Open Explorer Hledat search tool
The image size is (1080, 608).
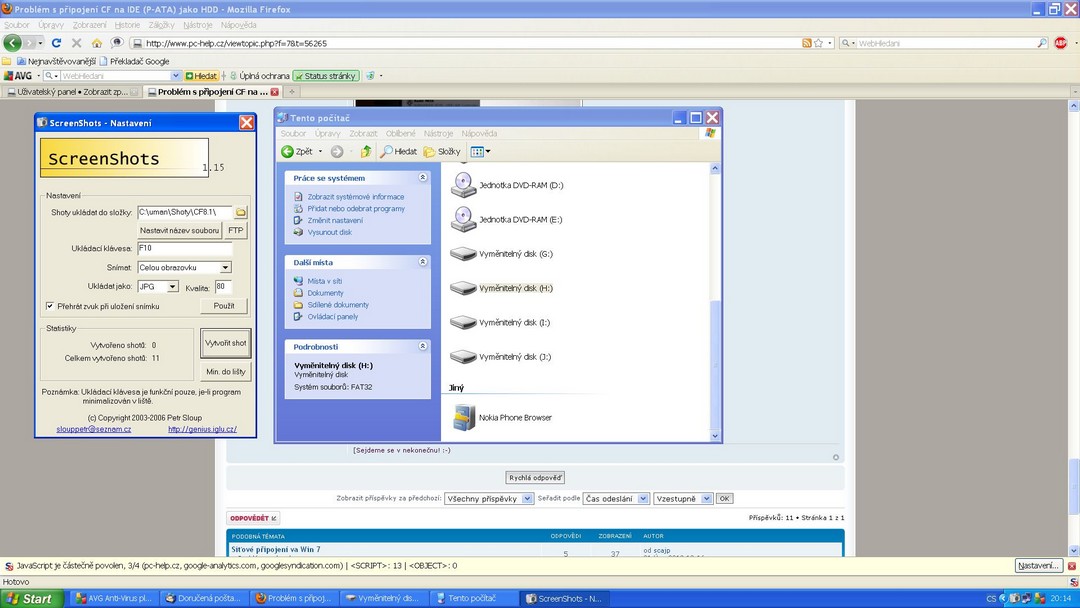[x=398, y=152]
